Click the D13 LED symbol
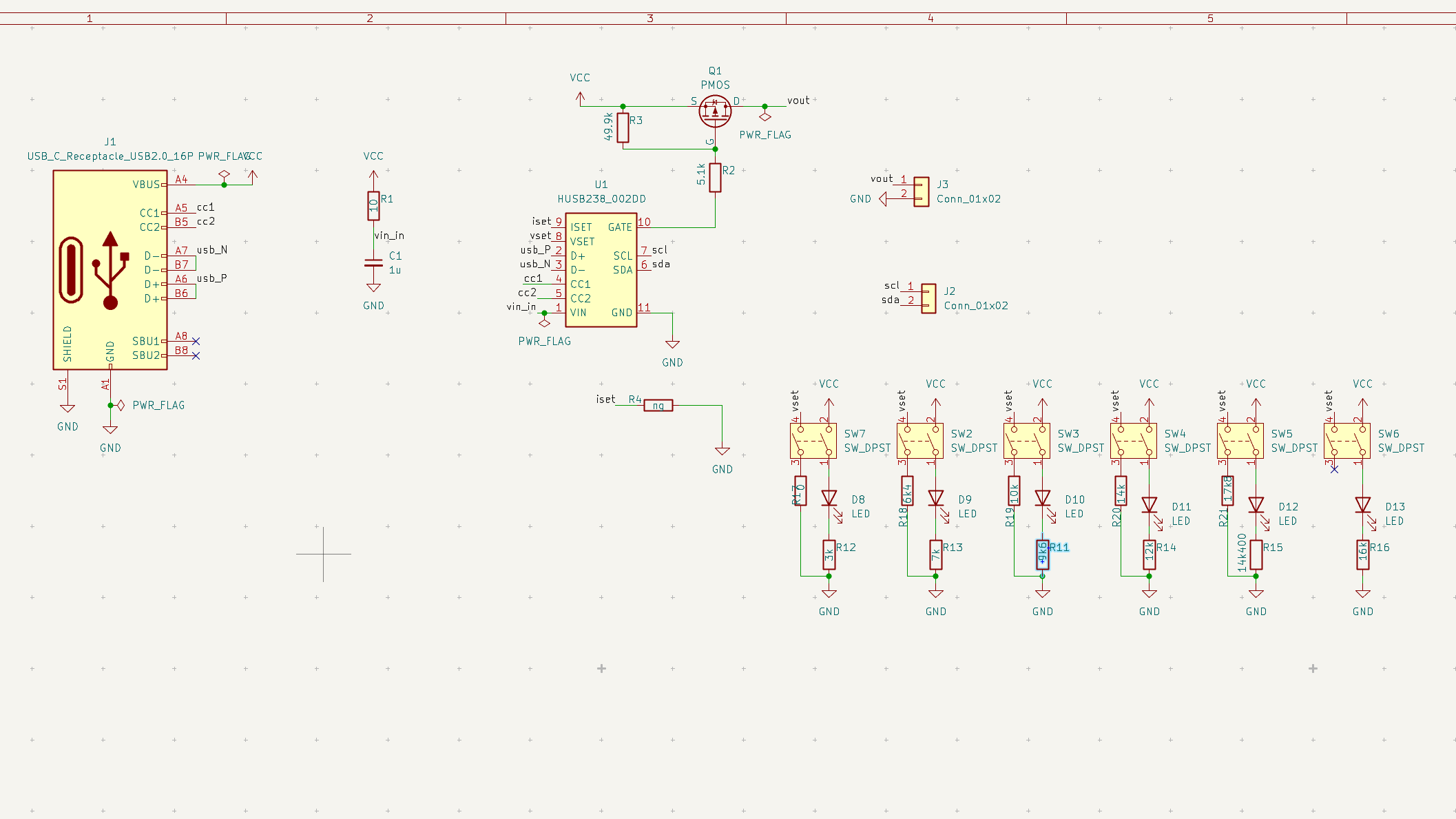The width and height of the screenshot is (1456, 819). [1362, 505]
